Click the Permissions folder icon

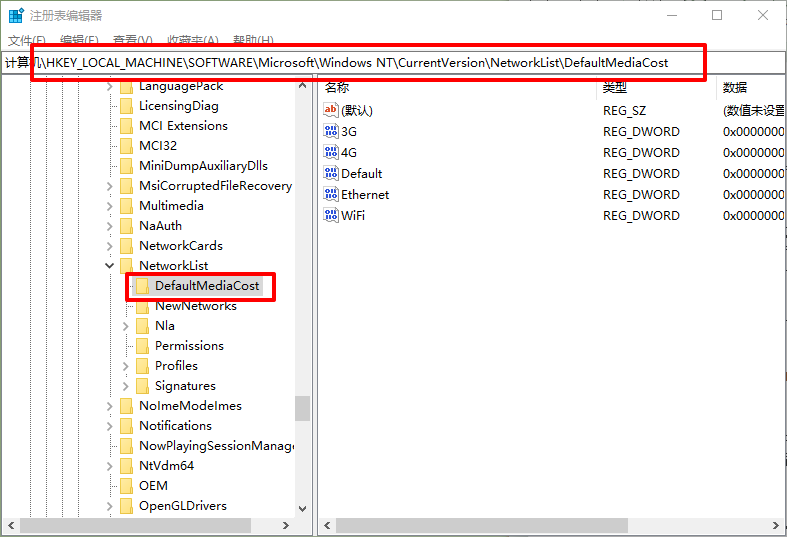142,346
